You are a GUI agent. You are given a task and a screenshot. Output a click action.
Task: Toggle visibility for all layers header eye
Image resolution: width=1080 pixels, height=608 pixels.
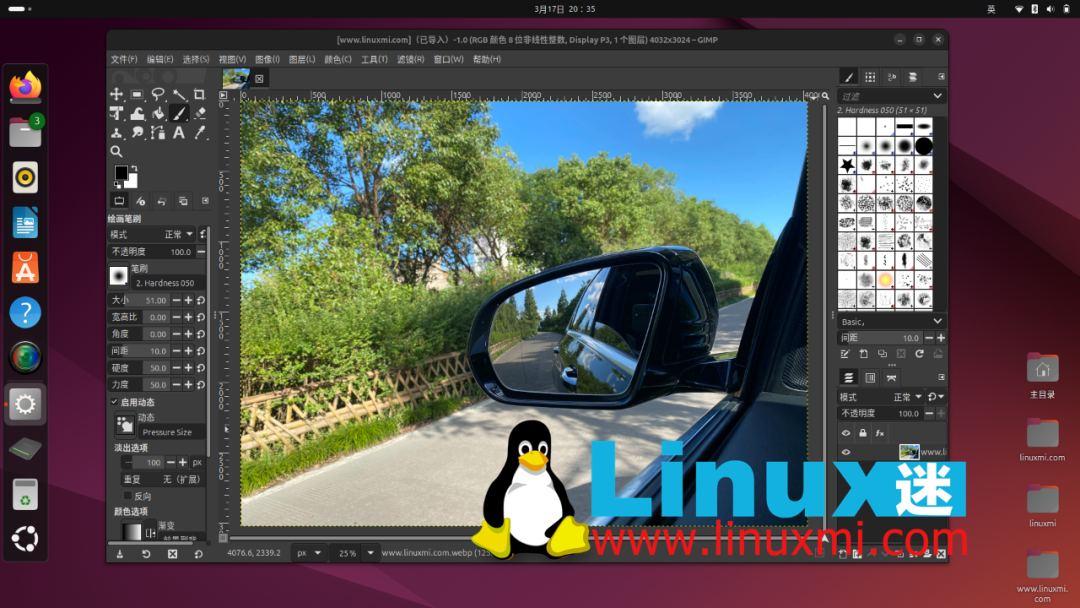846,433
